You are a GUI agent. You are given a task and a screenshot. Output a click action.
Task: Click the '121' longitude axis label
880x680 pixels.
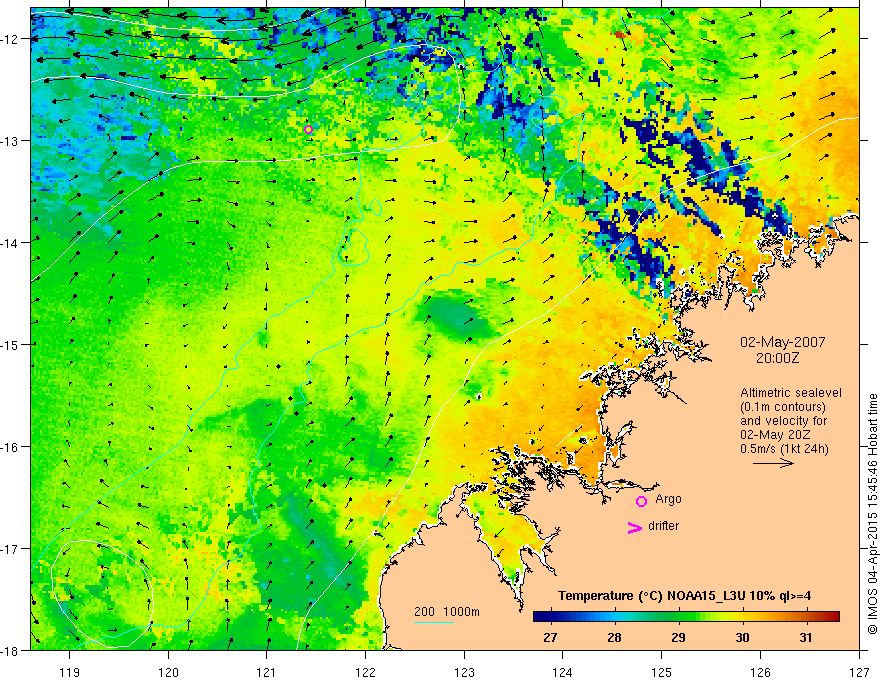point(267,672)
